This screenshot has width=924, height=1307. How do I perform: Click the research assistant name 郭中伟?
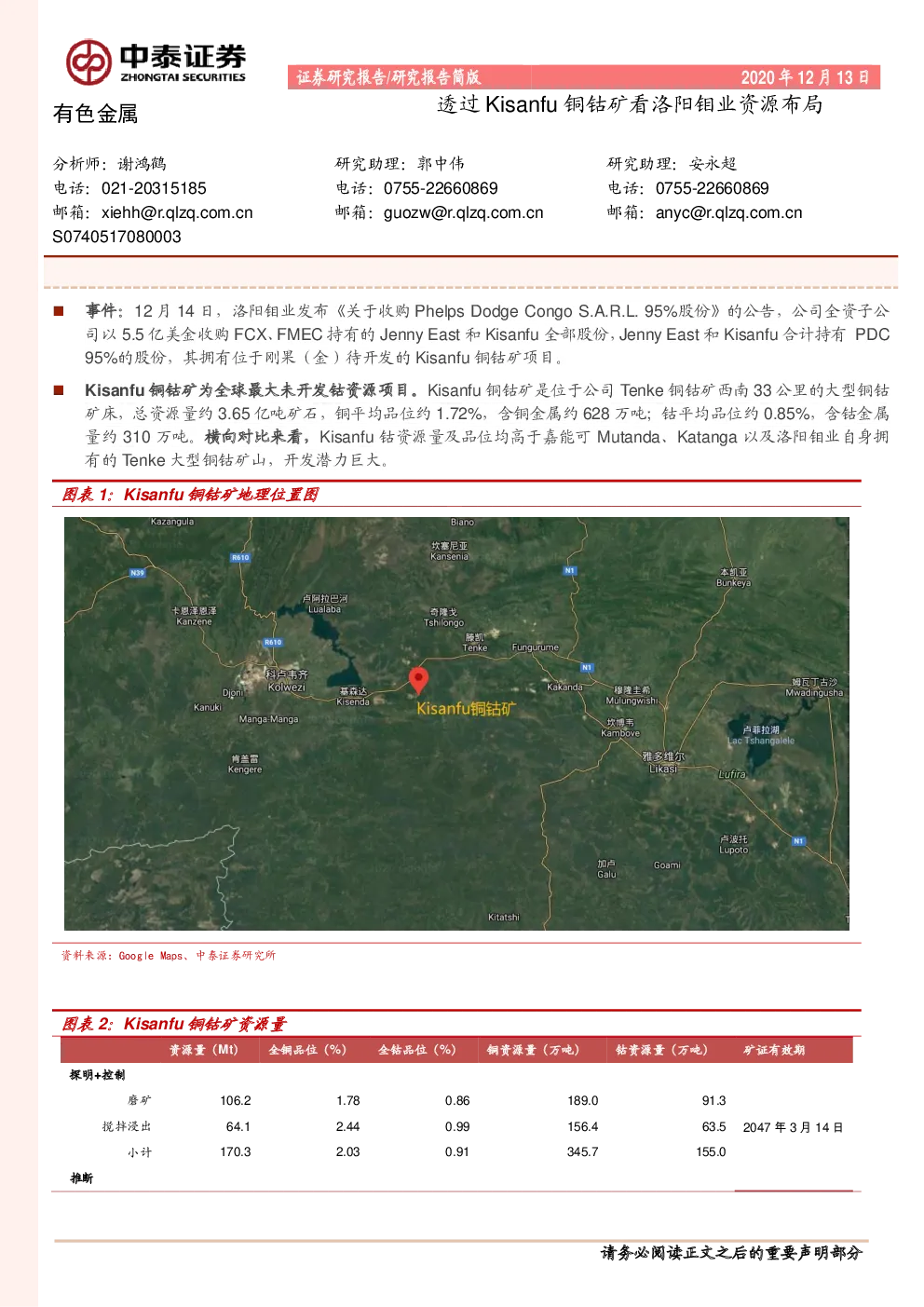pyautogui.click(x=441, y=164)
